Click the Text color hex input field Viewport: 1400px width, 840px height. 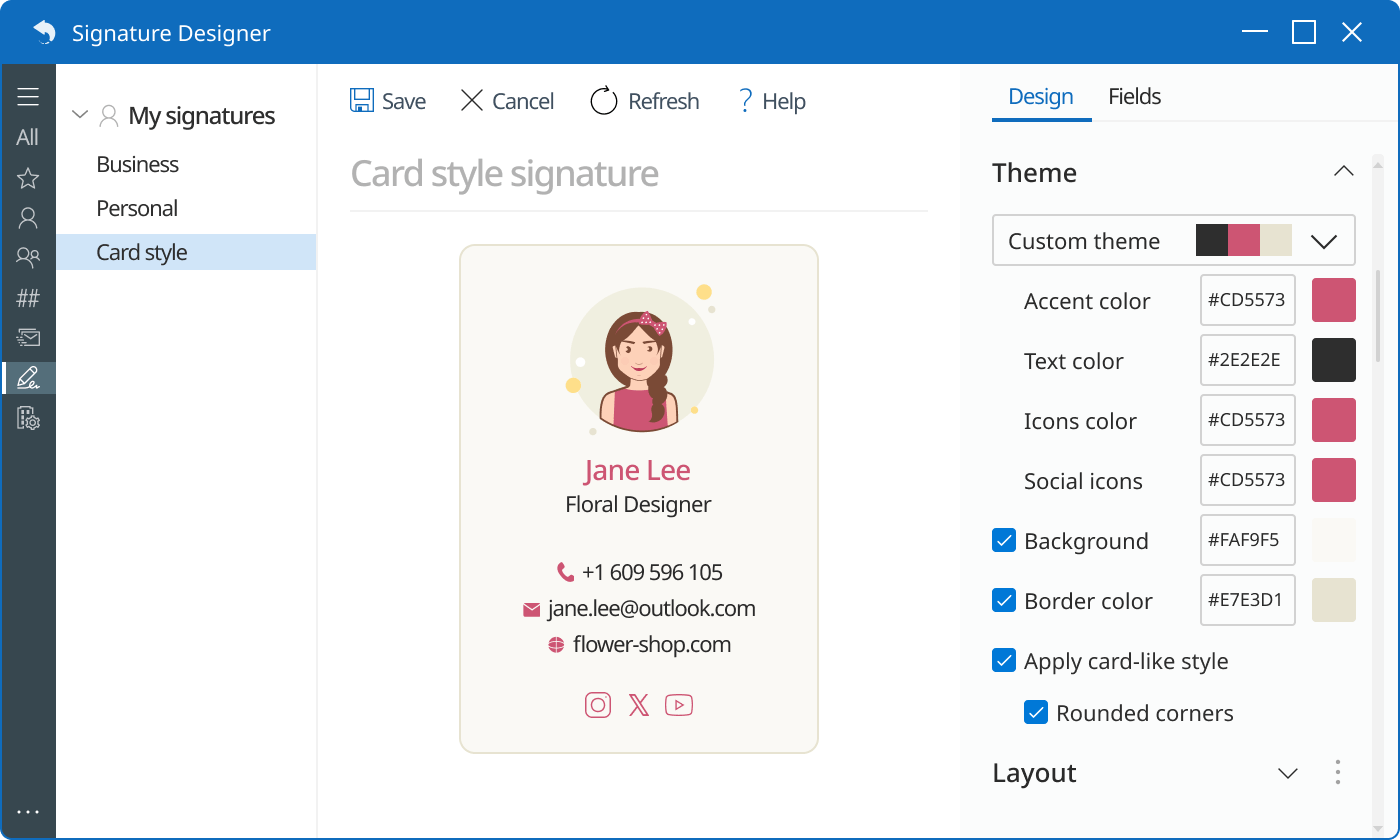(1247, 360)
